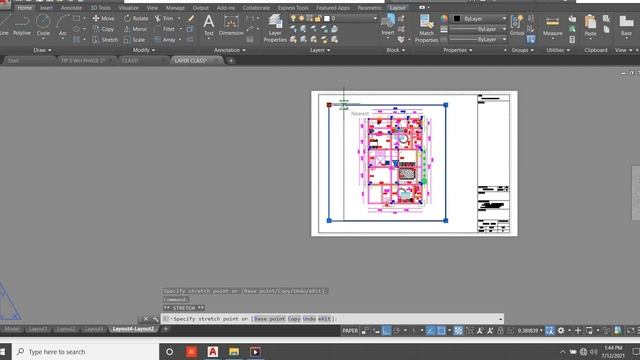Toggle the viewport lock in status bar
Screen dimensions: 640x360
tap(500, 331)
